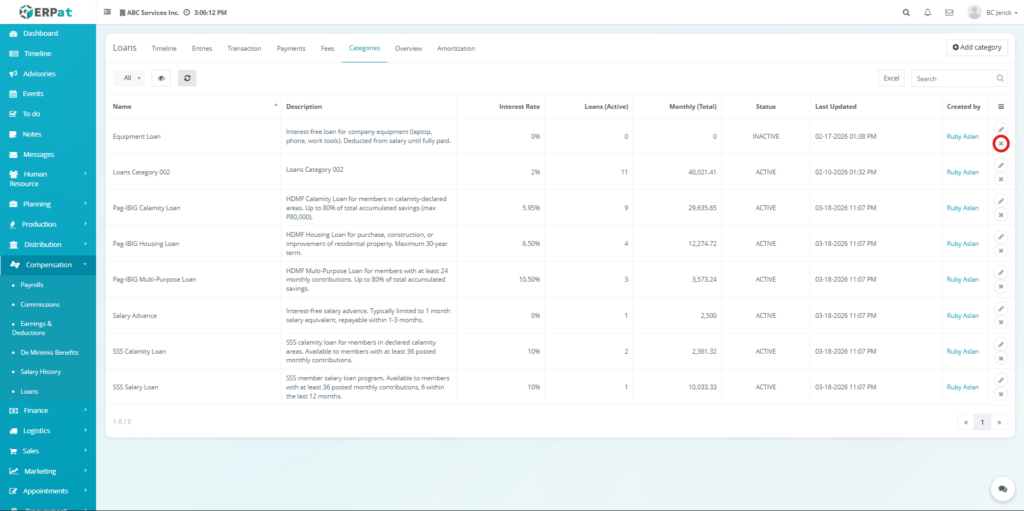Export table using Excel button
This screenshot has width=1024, height=511.
tap(891, 78)
